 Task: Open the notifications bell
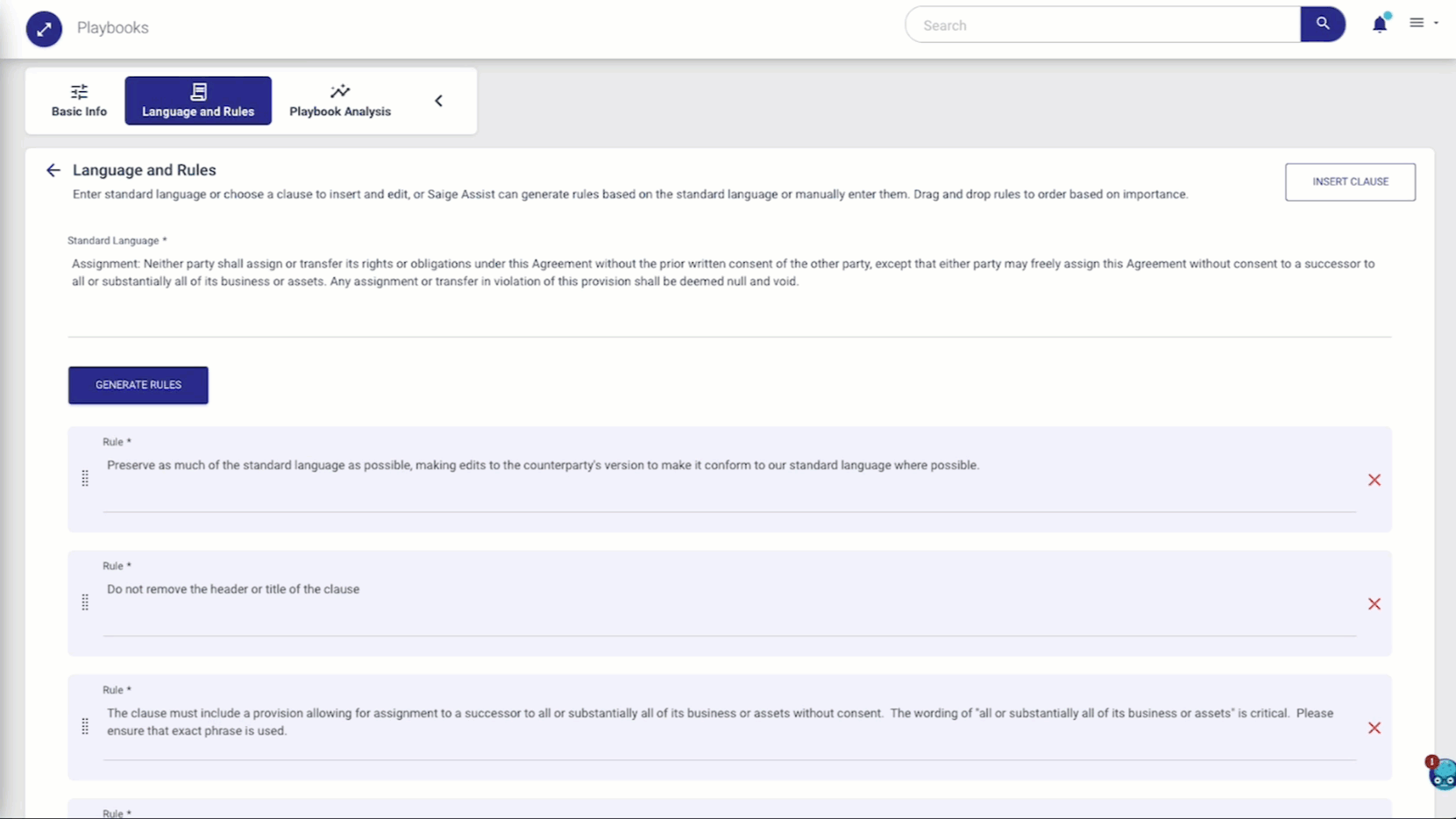[x=1380, y=24]
